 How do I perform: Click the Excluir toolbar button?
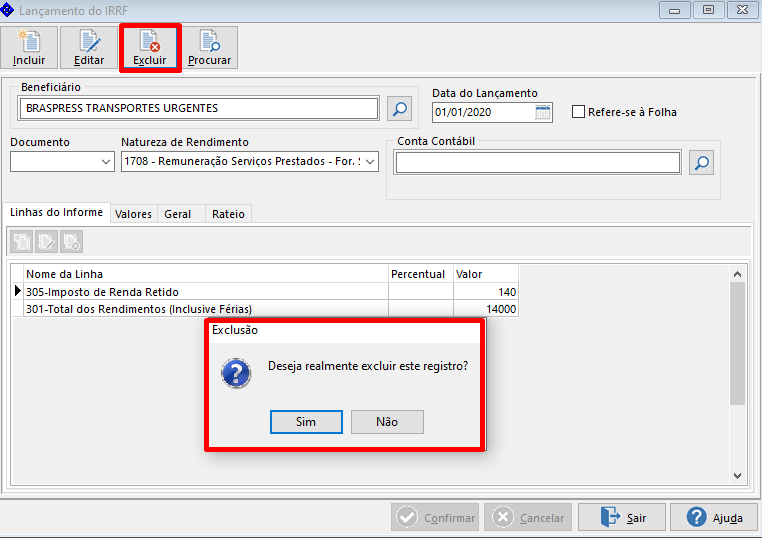[x=150, y=48]
